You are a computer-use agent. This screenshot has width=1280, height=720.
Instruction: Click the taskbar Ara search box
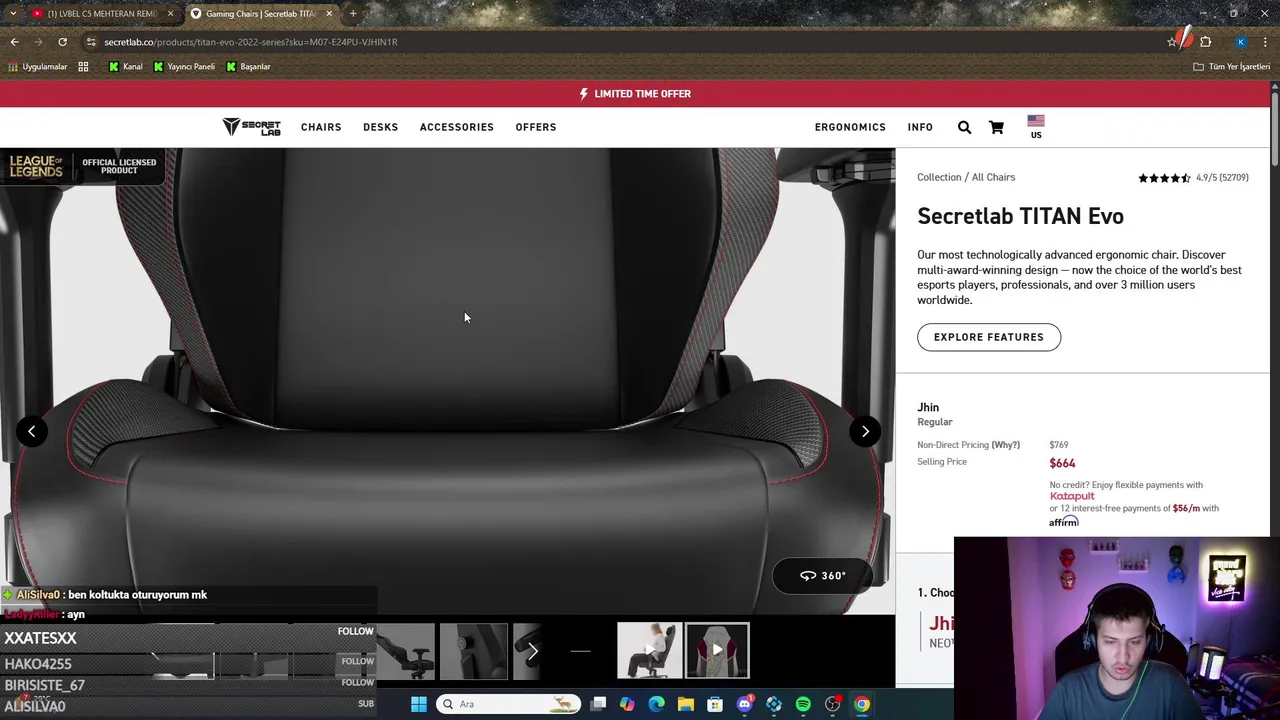point(509,704)
